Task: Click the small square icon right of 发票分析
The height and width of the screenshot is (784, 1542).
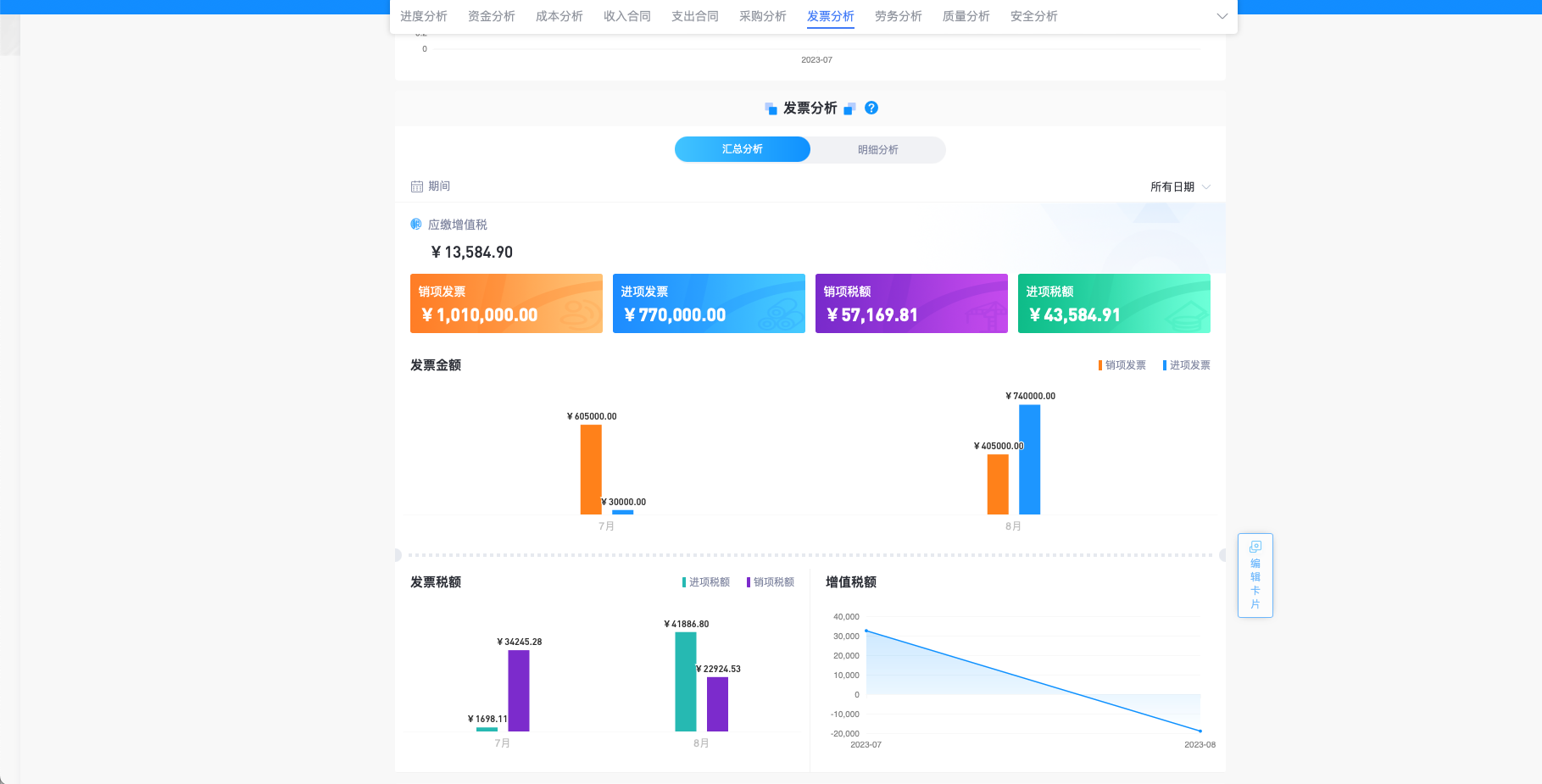Action: click(x=849, y=108)
